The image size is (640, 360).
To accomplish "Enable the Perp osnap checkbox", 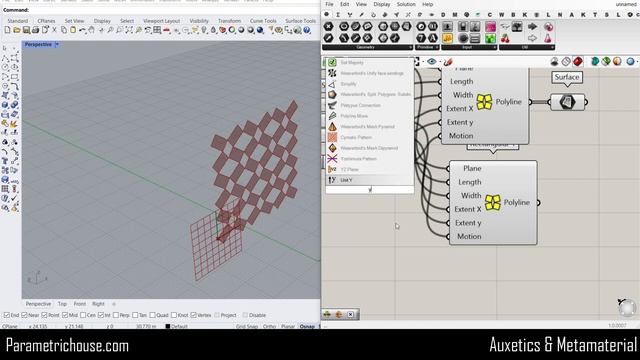I will 116,315.
